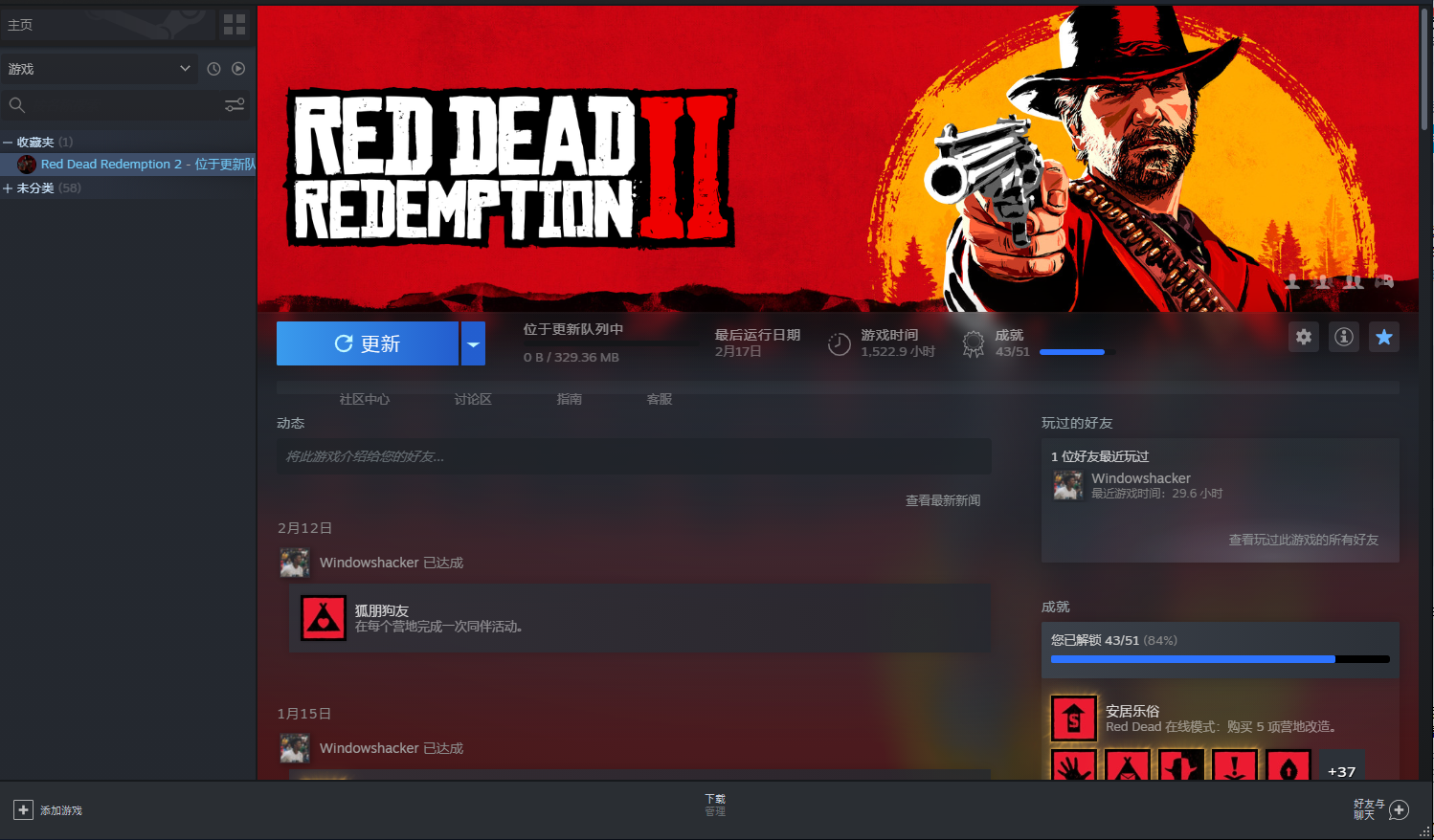
Task: Click the tent achievement icon in achievements row
Action: point(1128,765)
